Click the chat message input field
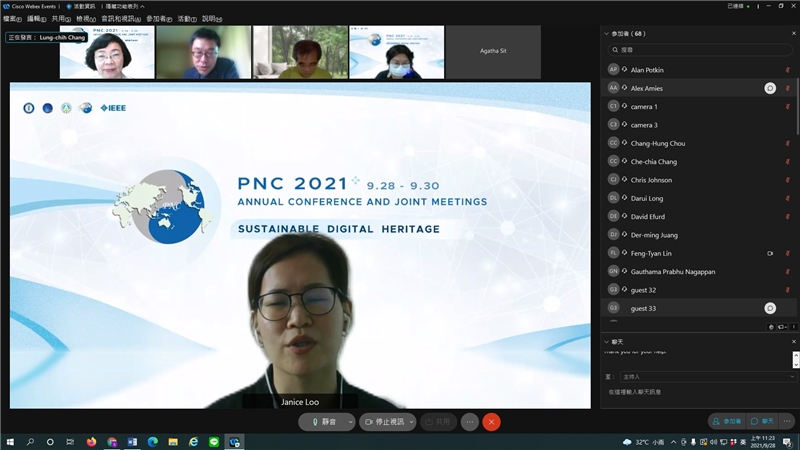The width and height of the screenshot is (800, 450). point(699,392)
